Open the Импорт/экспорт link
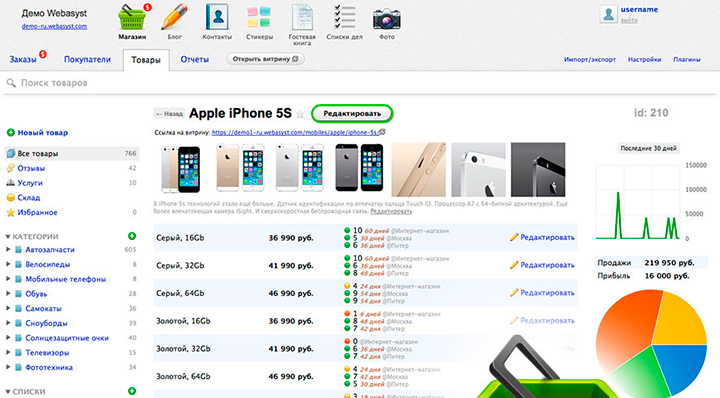 pyautogui.click(x=590, y=59)
